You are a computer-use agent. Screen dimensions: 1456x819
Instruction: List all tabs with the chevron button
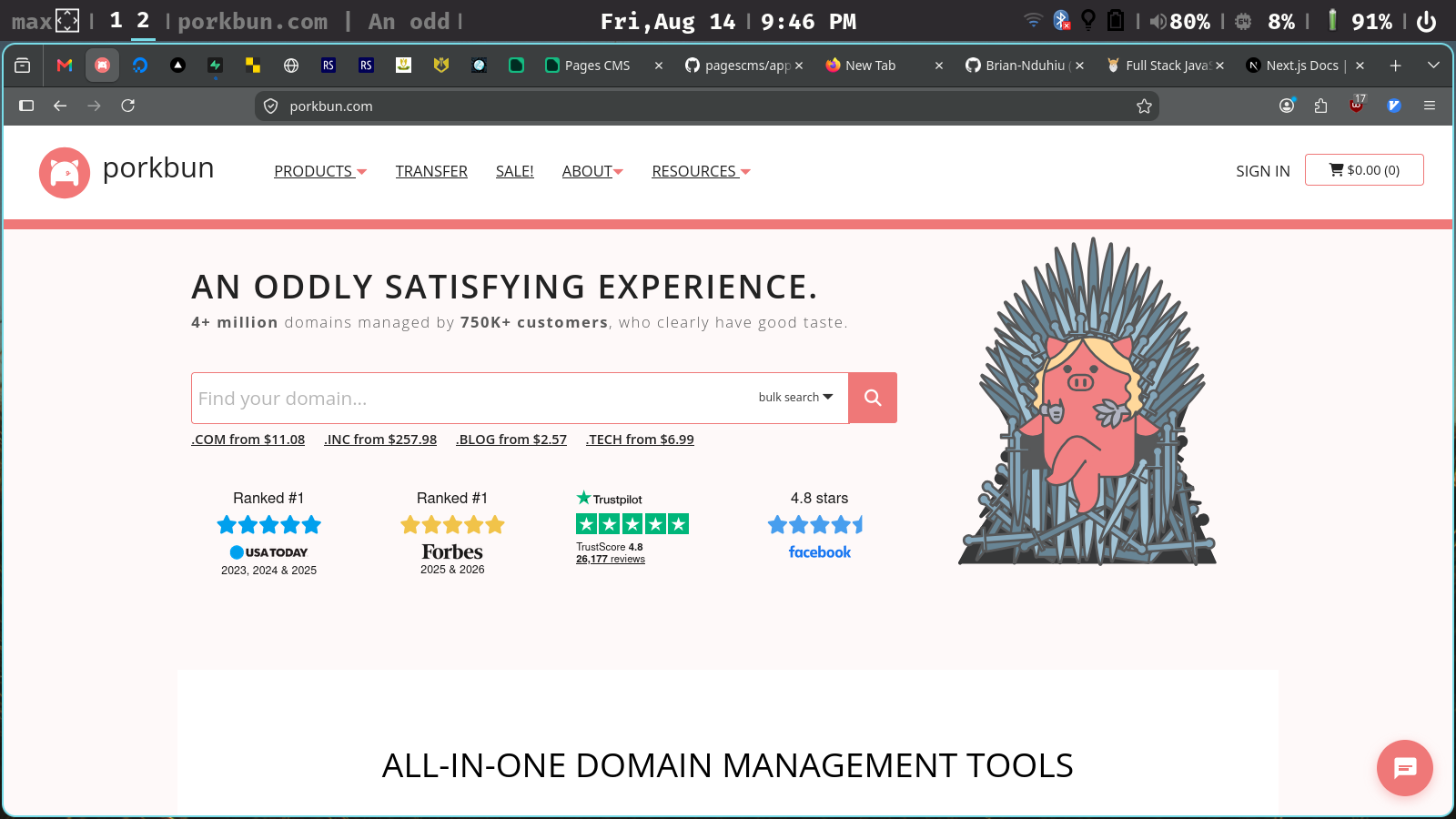1433,66
